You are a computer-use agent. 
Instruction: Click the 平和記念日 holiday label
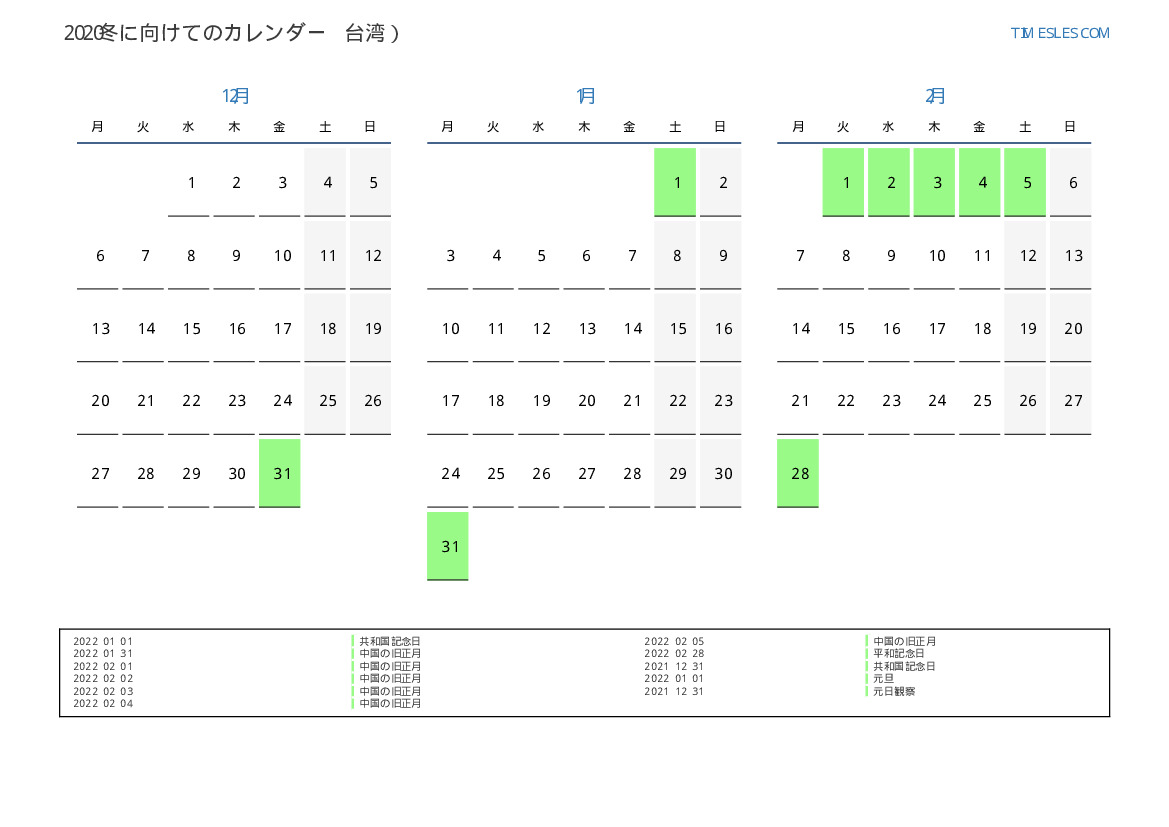point(898,653)
